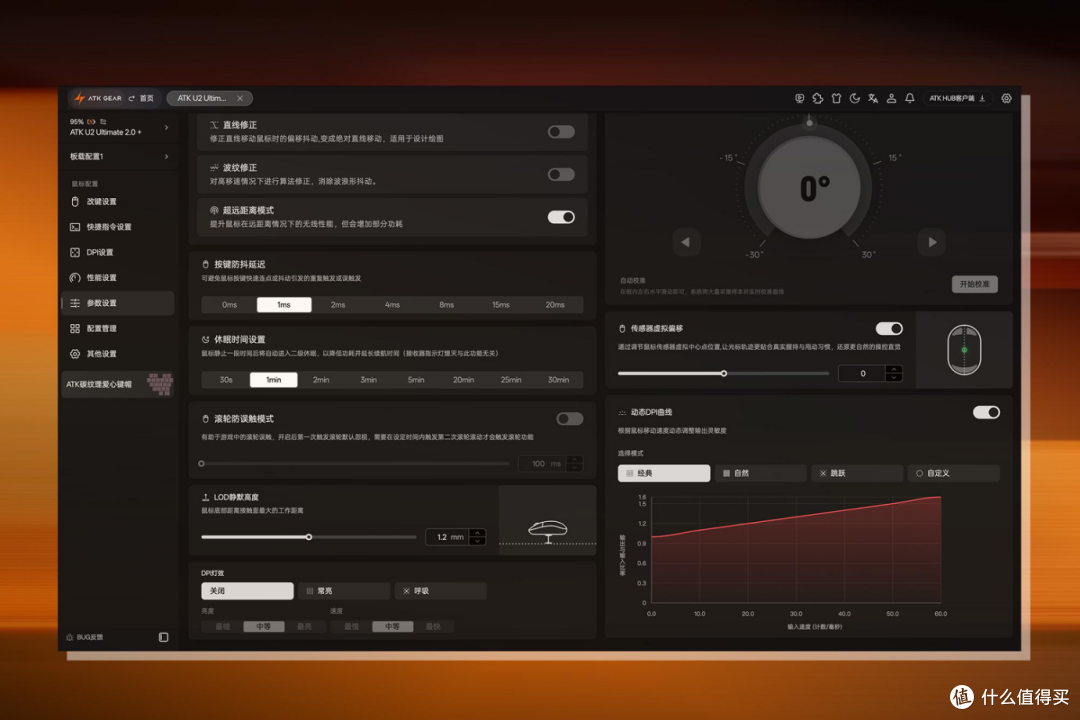Click the sensor offset value field
Screen dimensions: 1080x720
click(863, 373)
